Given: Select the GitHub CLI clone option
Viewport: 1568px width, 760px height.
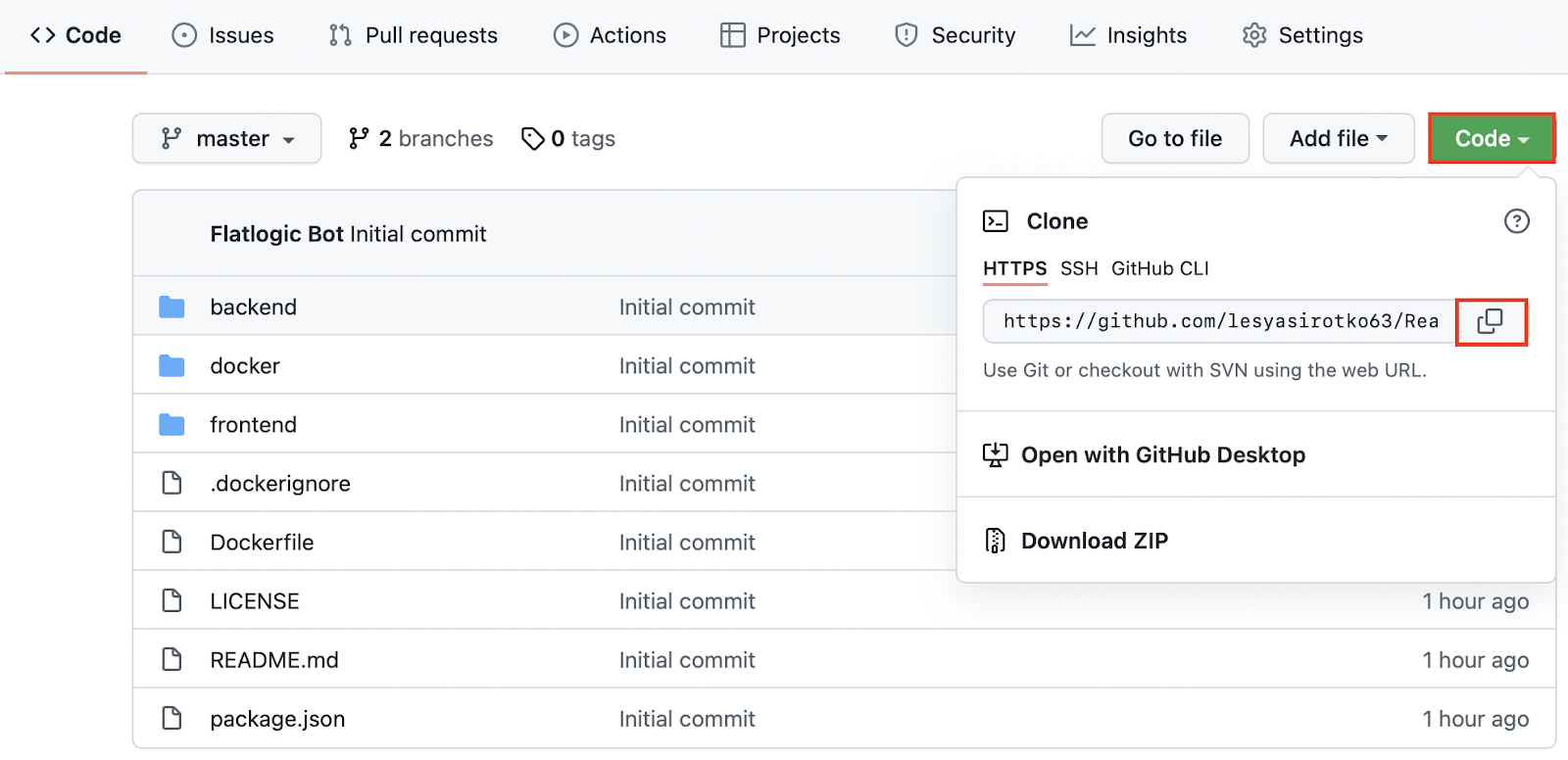Looking at the screenshot, I should pyautogui.click(x=1160, y=268).
